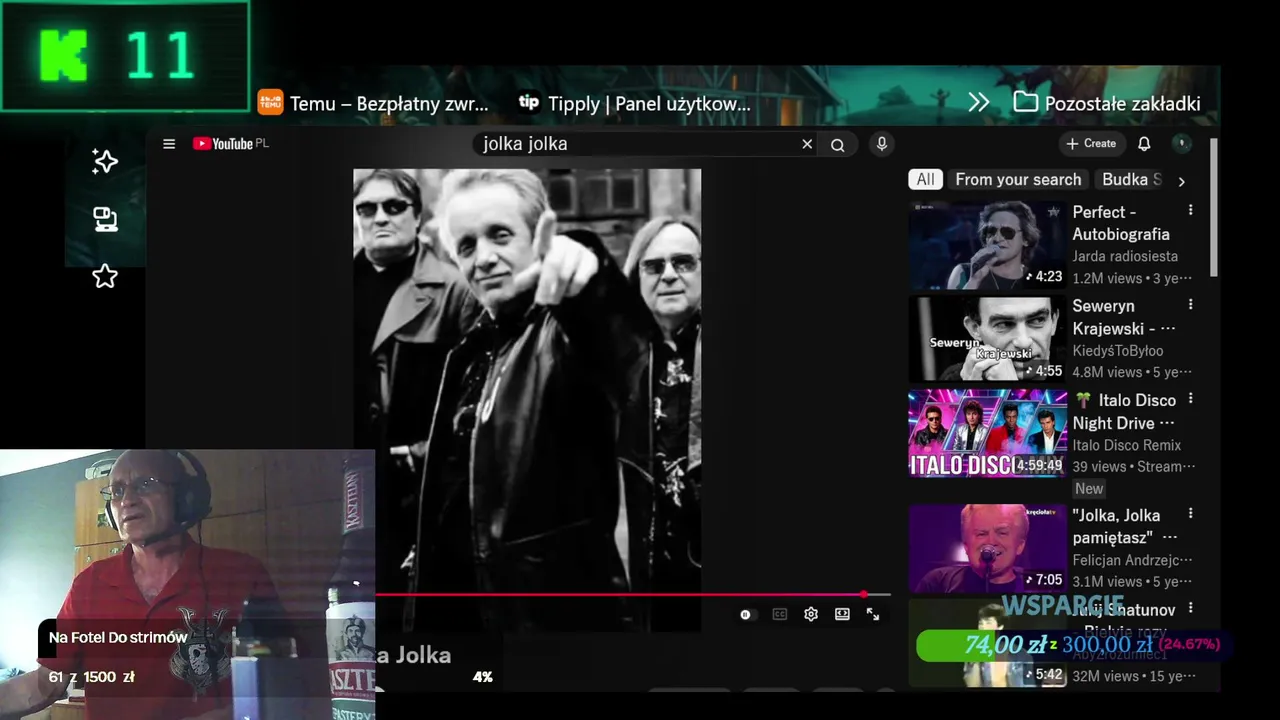Select the 'From your search' chip

click(1018, 180)
